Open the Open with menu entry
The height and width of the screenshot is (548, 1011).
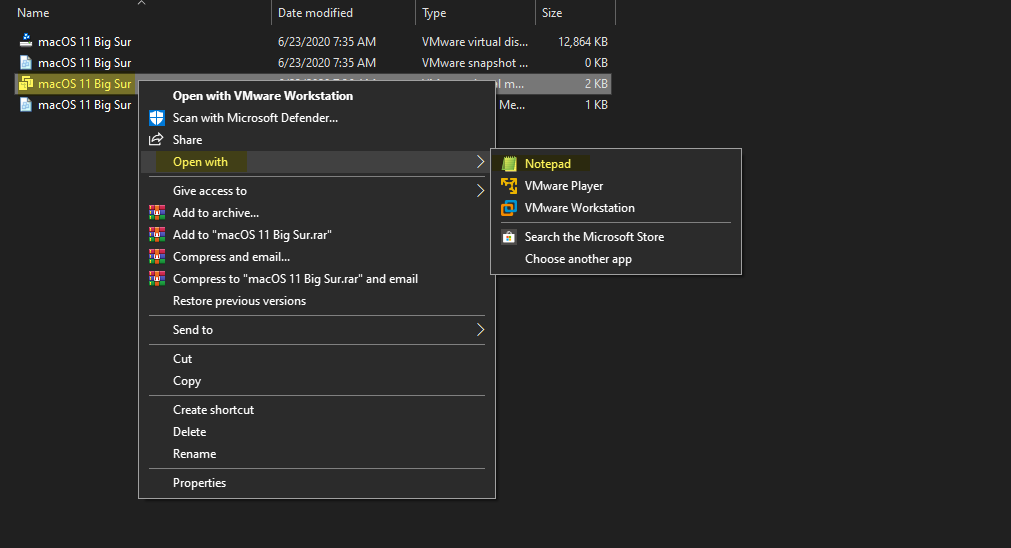[201, 162]
